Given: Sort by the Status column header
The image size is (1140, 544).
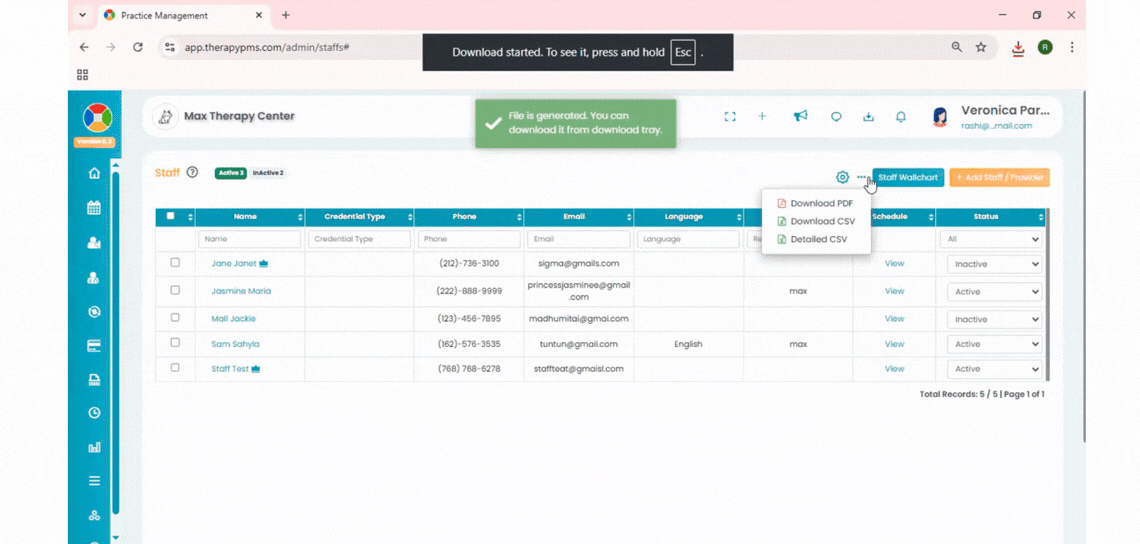Looking at the screenshot, I should (990, 217).
